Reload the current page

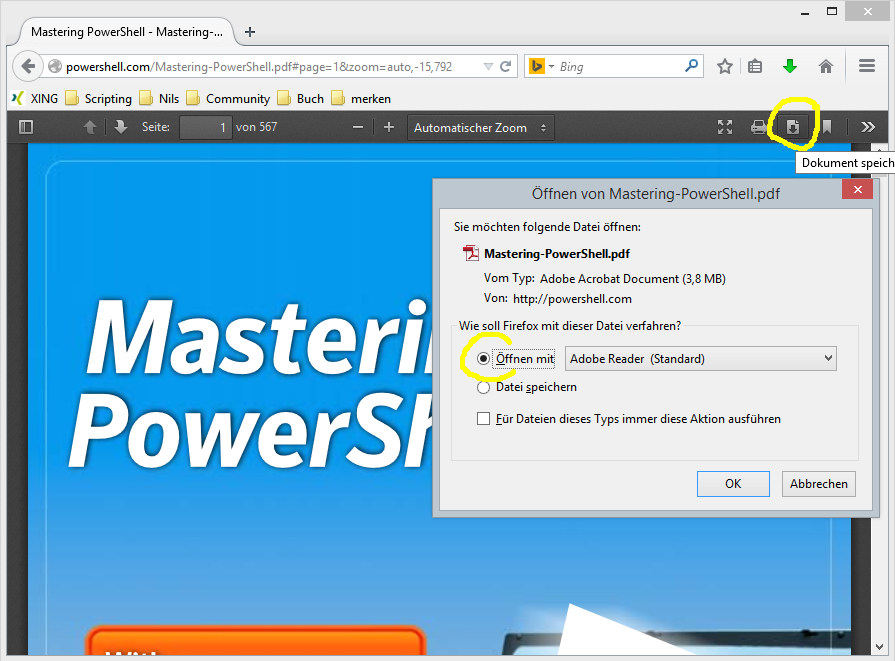(505, 67)
